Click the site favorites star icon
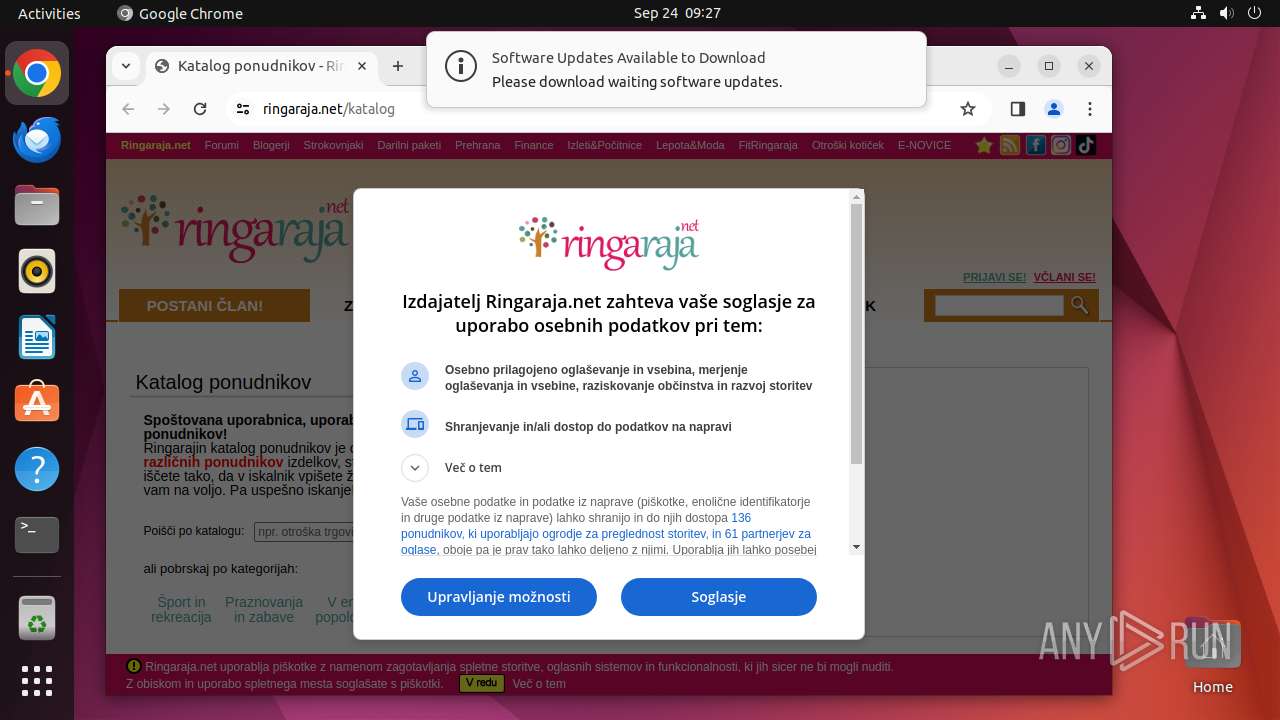The image size is (1280, 720). (x=984, y=145)
